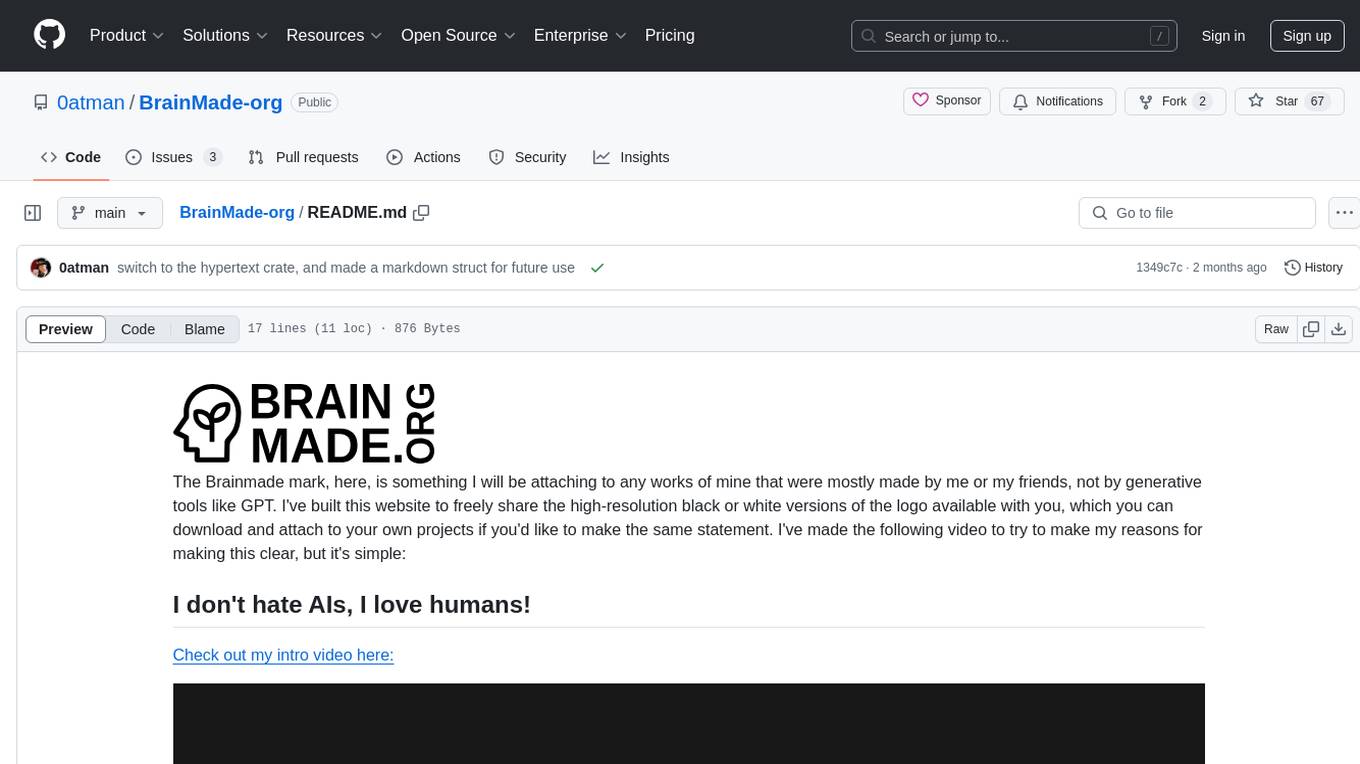The width and height of the screenshot is (1360, 764).
Task: Open the Raw file view
Action: pos(1276,329)
